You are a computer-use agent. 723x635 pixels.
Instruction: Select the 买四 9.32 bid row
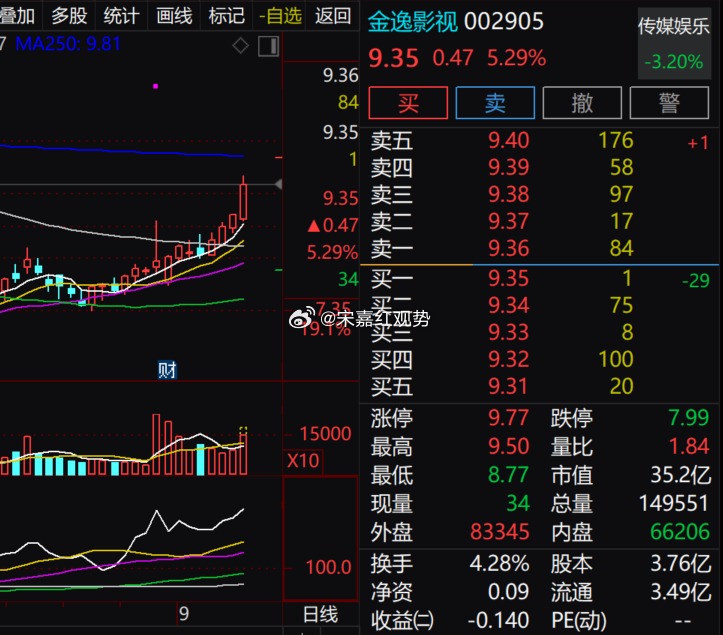539,359
